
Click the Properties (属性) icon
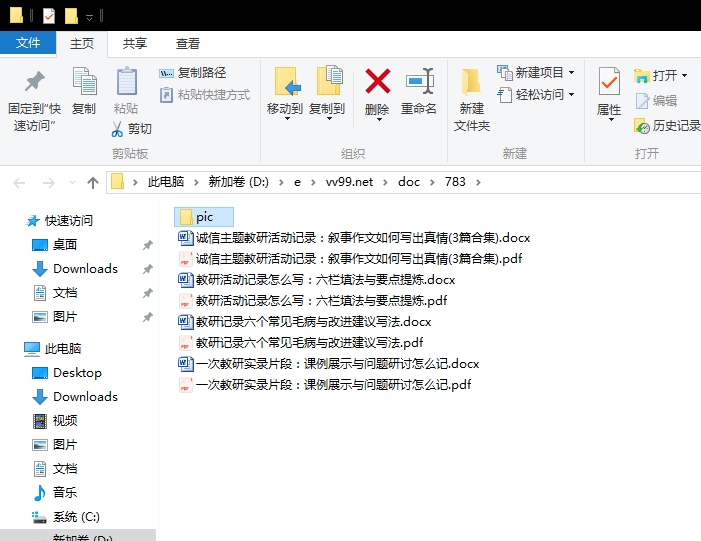coord(609,81)
